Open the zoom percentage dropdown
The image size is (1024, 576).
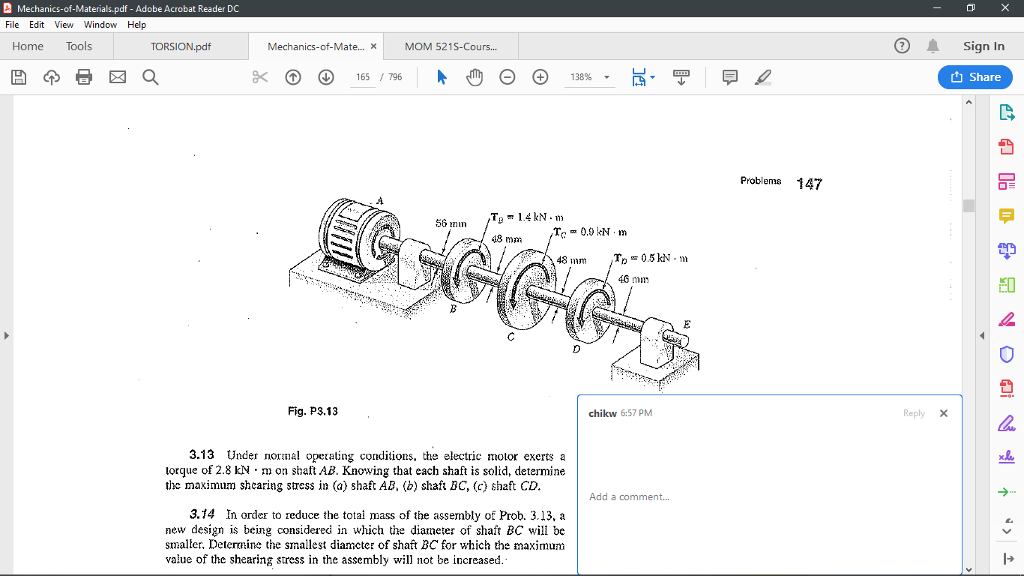coord(606,77)
